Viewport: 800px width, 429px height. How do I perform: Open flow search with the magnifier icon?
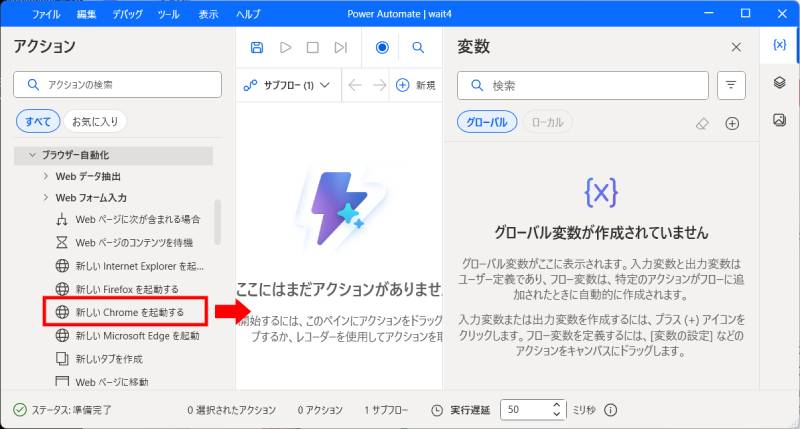click(x=418, y=47)
